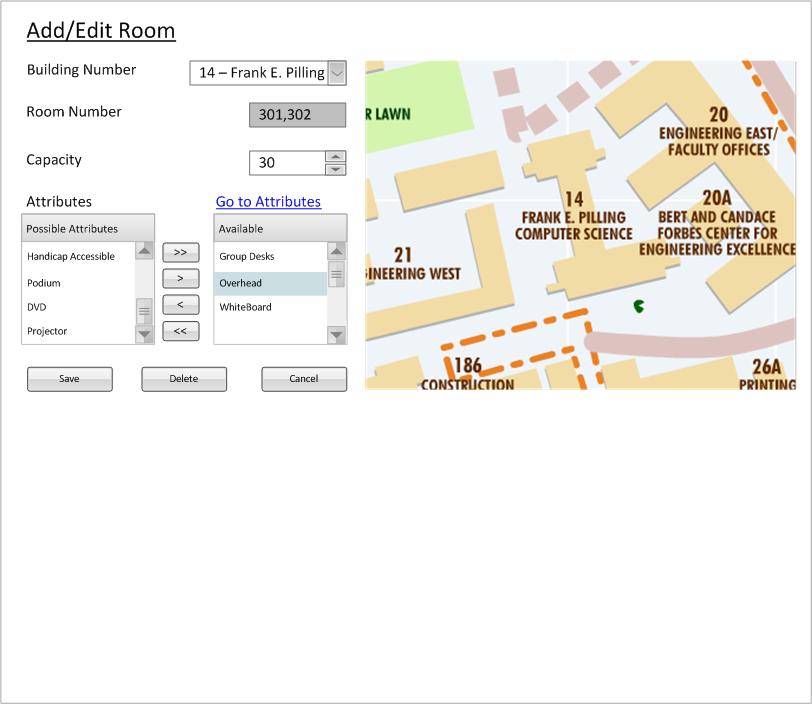The height and width of the screenshot is (704, 812).
Task: Click the Room Number field
Action: (297, 115)
